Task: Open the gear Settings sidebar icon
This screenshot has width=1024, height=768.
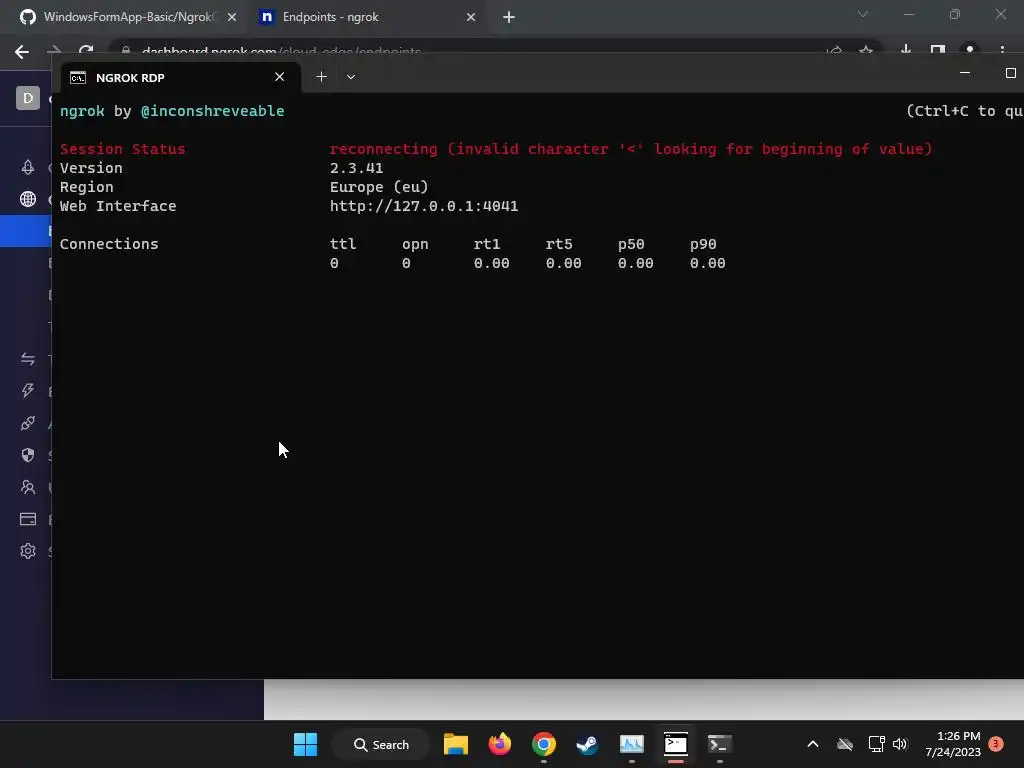Action: pyautogui.click(x=27, y=551)
